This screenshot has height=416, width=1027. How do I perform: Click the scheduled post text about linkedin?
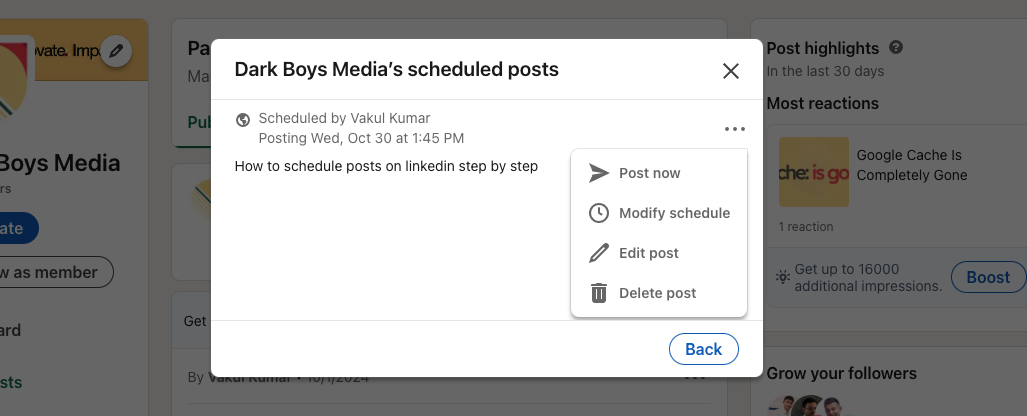(x=386, y=166)
